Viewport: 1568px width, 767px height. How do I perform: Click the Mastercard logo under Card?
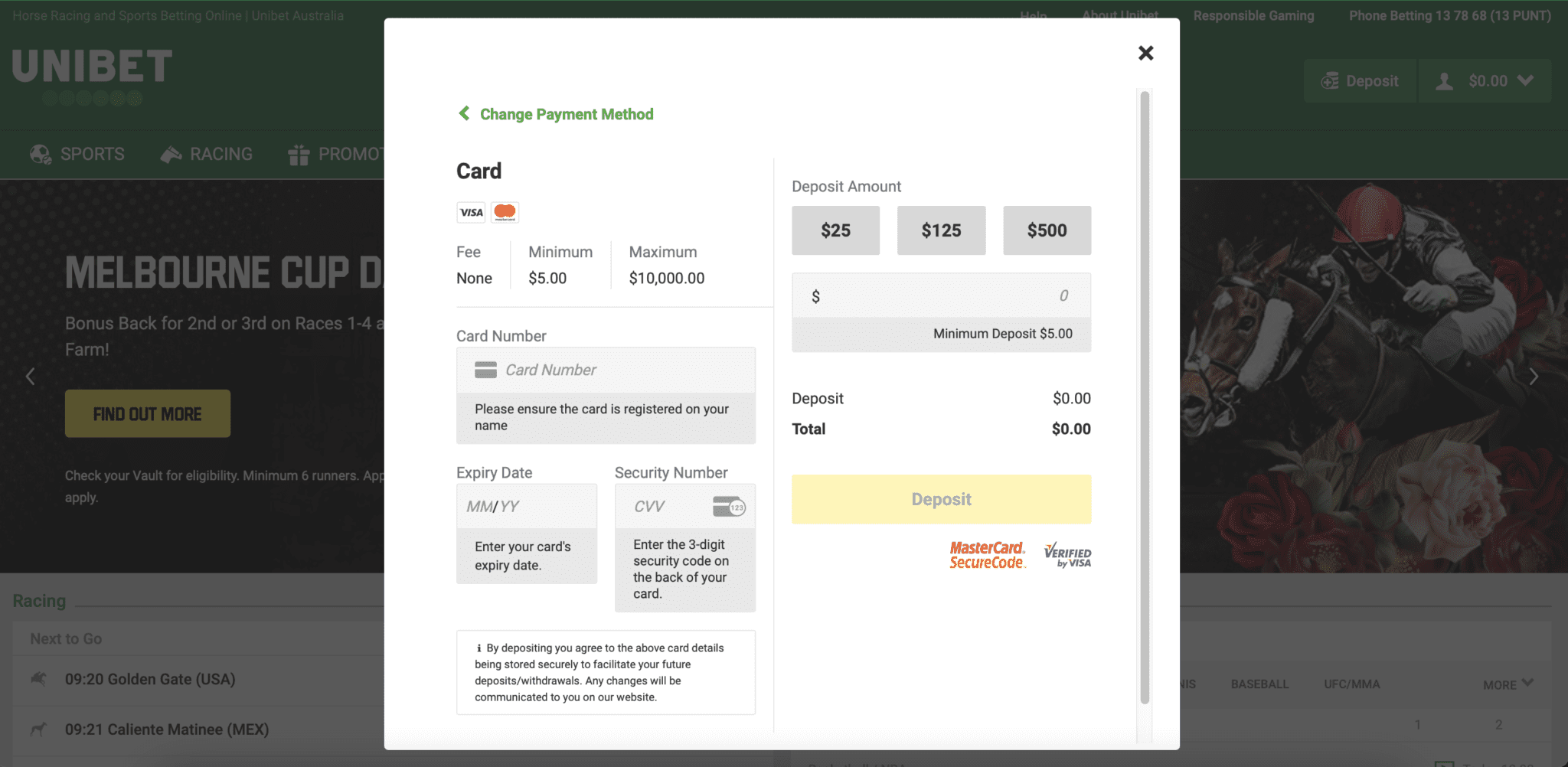[x=505, y=212]
